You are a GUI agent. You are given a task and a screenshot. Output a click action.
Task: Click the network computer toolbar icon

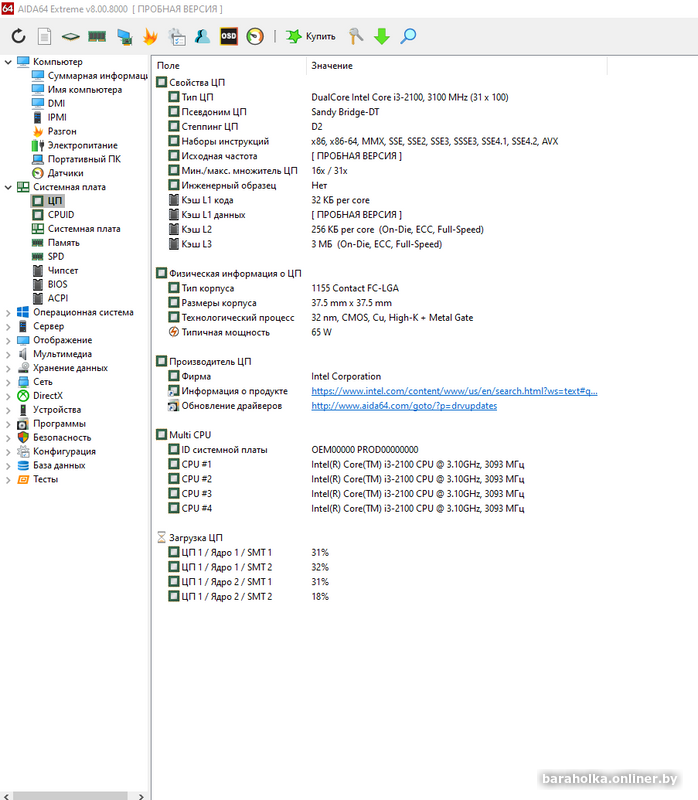coord(124,36)
